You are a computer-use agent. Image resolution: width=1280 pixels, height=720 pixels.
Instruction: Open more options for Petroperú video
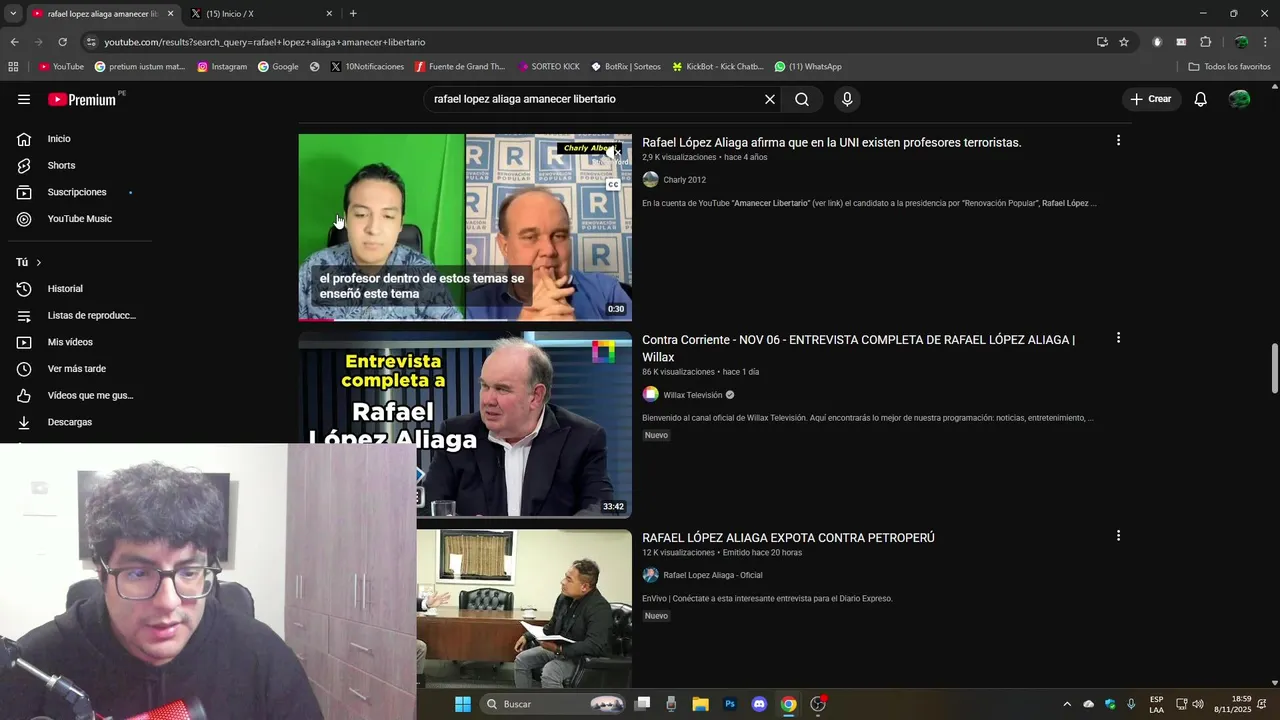click(x=1118, y=536)
